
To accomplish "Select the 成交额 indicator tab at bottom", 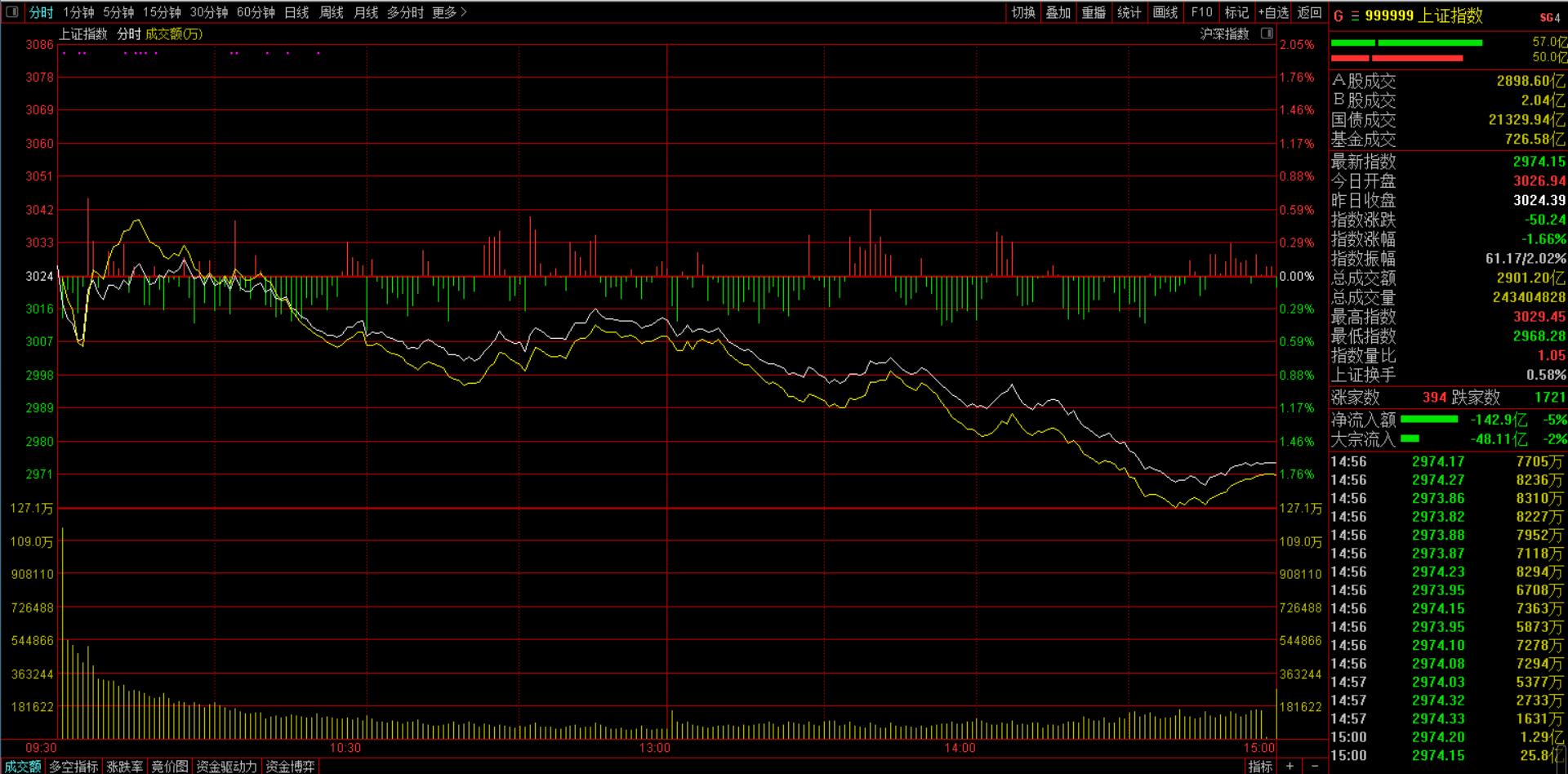I will point(22,767).
